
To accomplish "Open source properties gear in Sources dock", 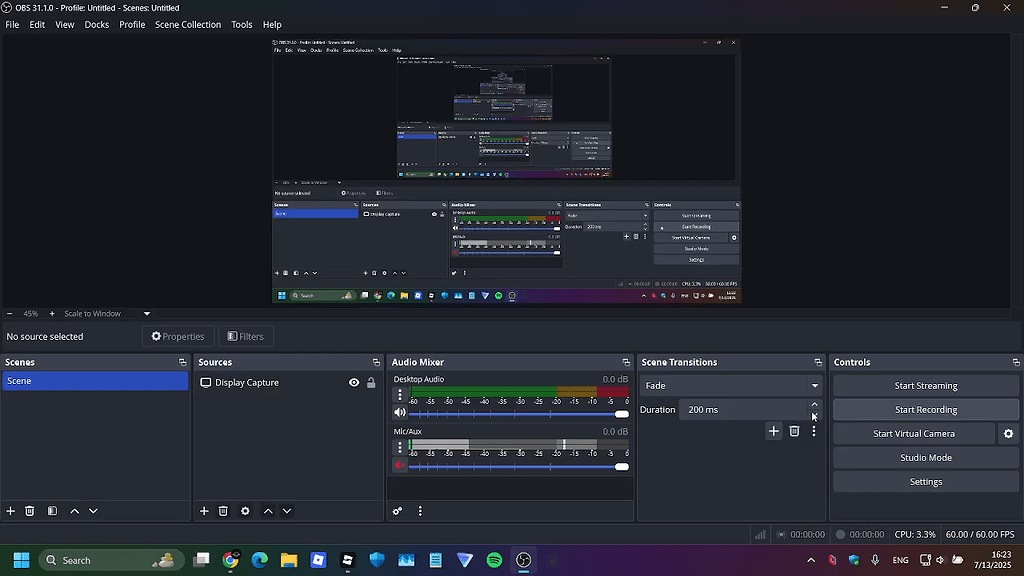I will (x=245, y=511).
